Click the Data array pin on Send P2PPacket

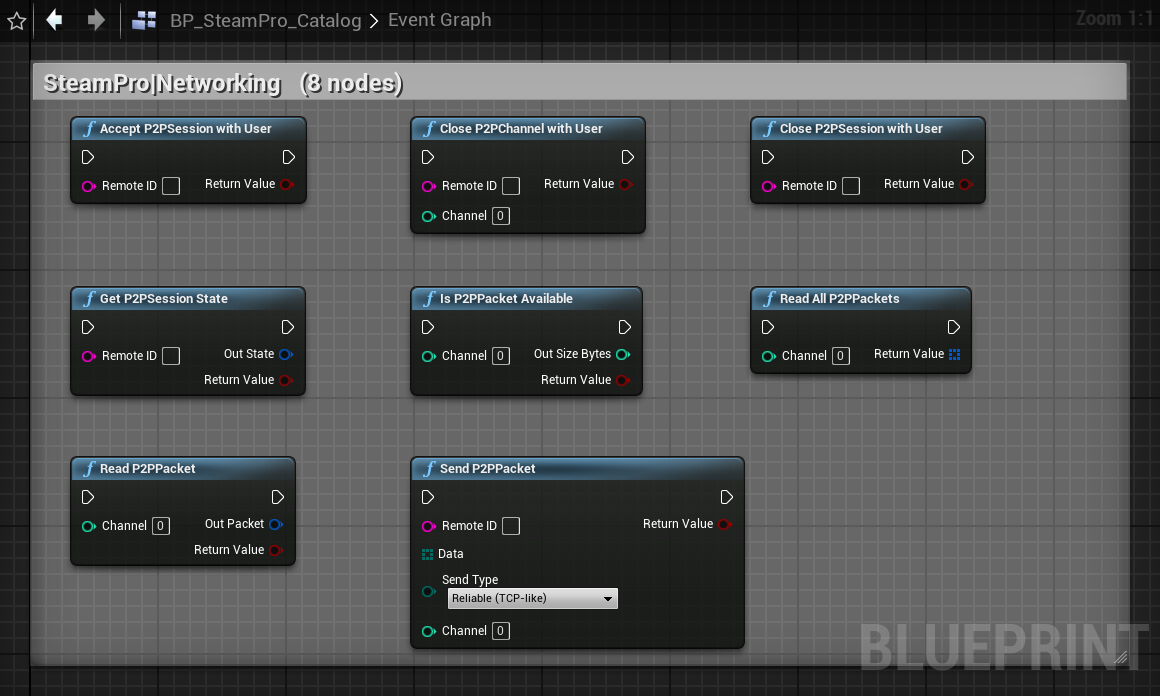(428, 554)
